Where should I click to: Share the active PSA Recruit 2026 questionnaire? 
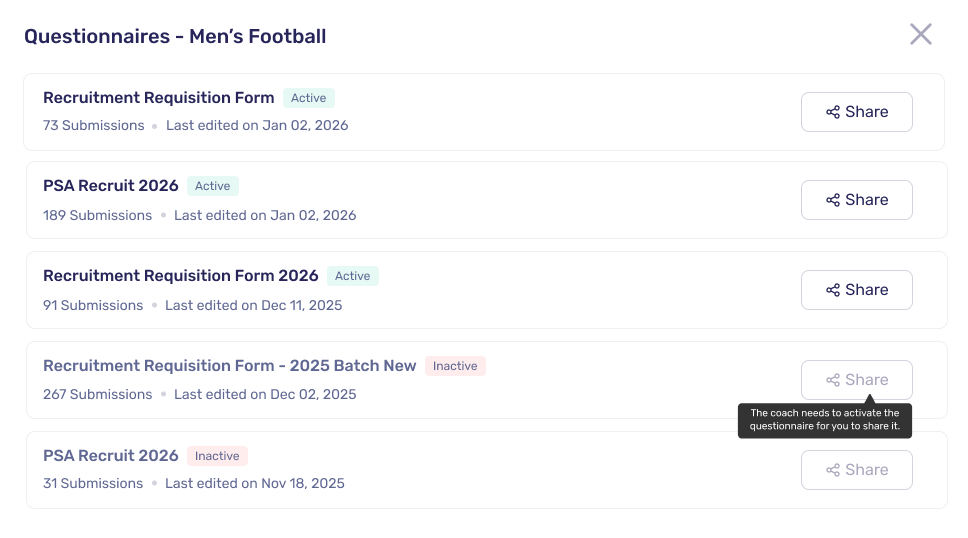857,200
